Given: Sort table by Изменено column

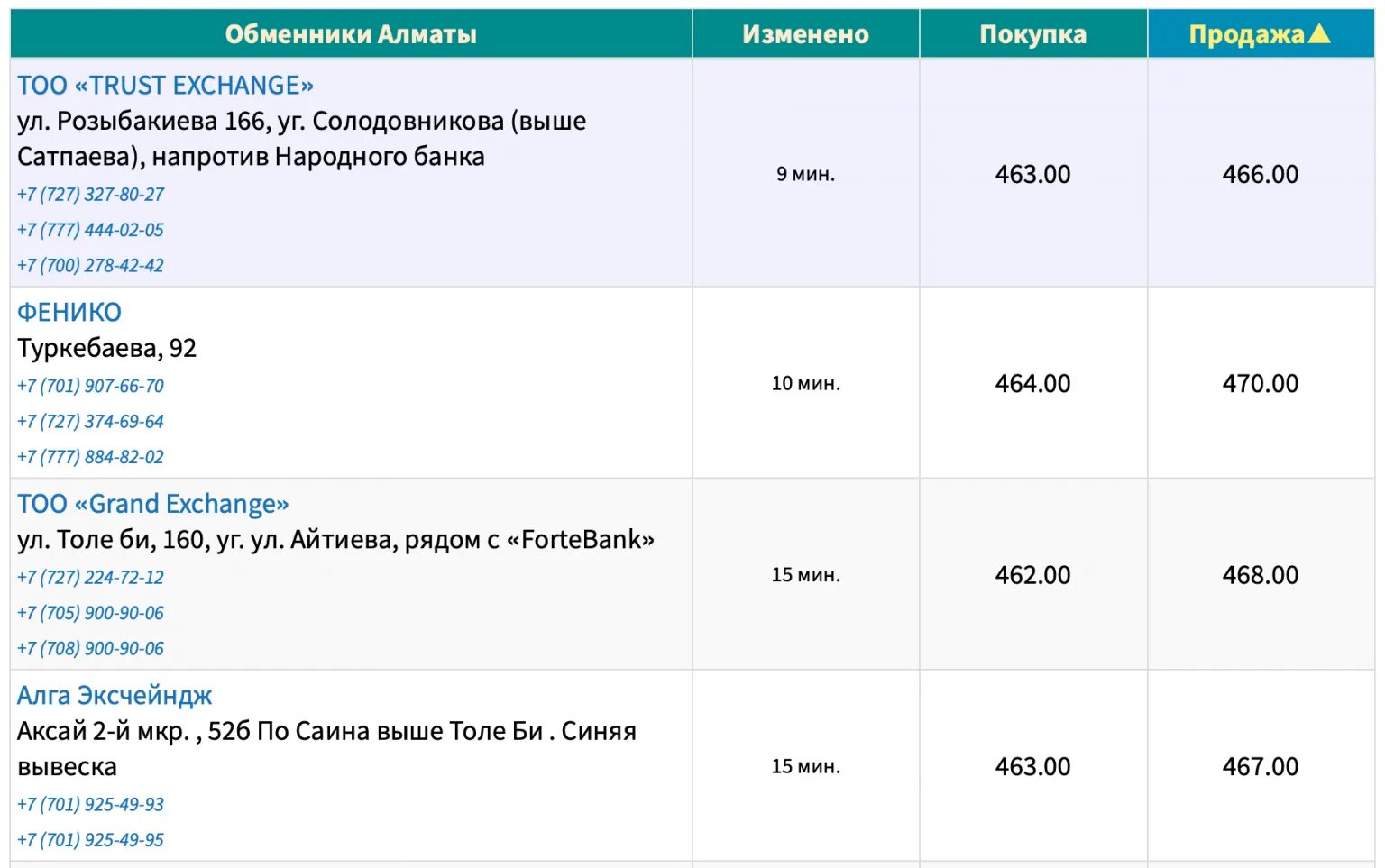Looking at the screenshot, I should (805, 34).
